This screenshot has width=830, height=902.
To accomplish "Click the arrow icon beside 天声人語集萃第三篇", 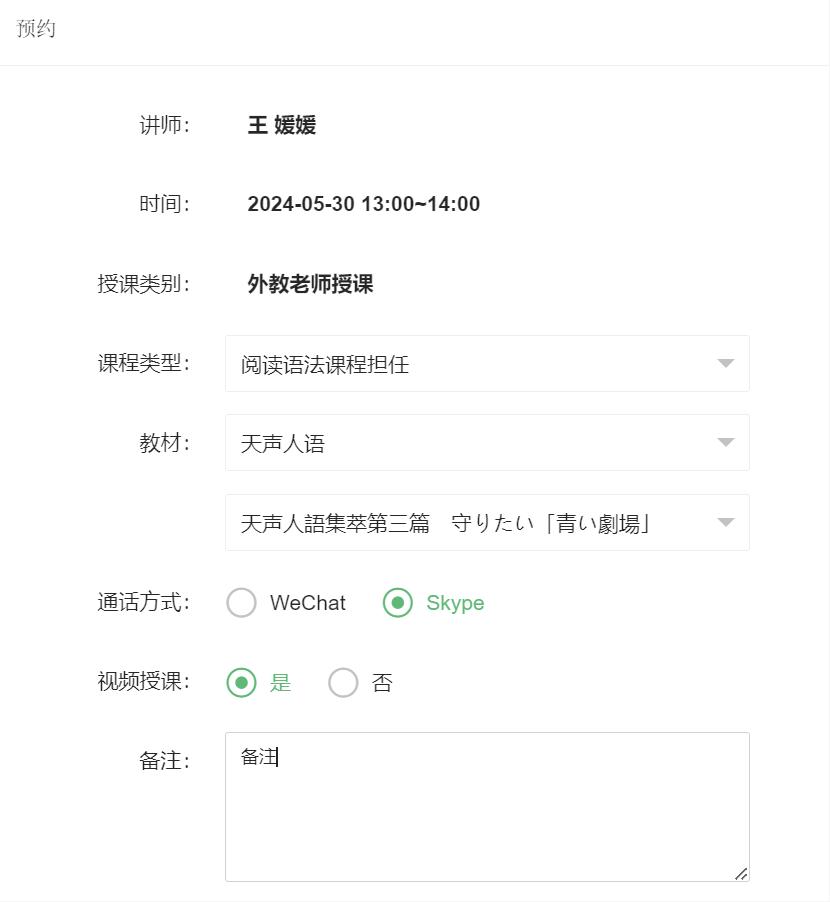I will coord(726,523).
